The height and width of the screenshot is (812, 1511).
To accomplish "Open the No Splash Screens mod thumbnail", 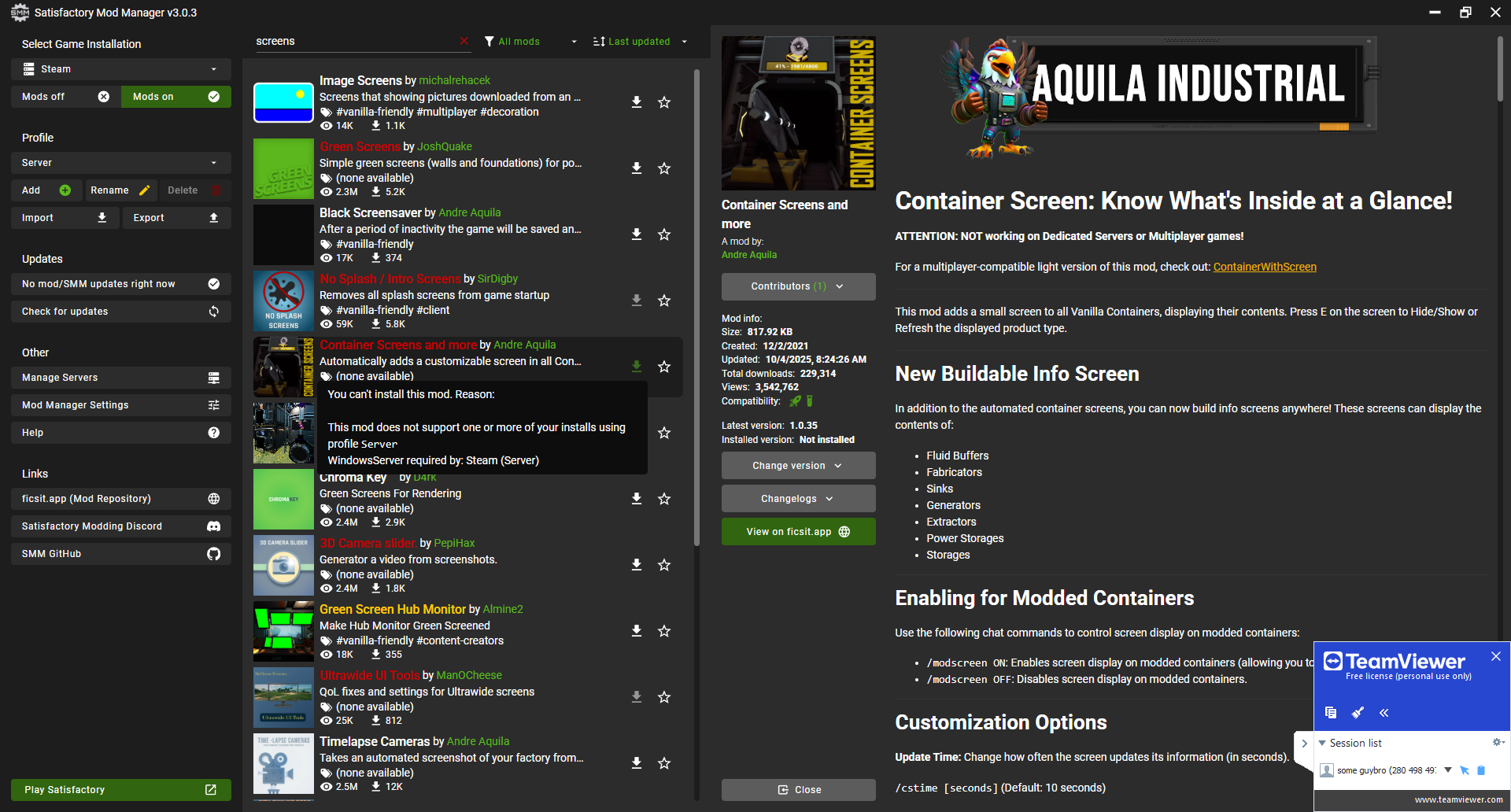I will click(x=283, y=301).
